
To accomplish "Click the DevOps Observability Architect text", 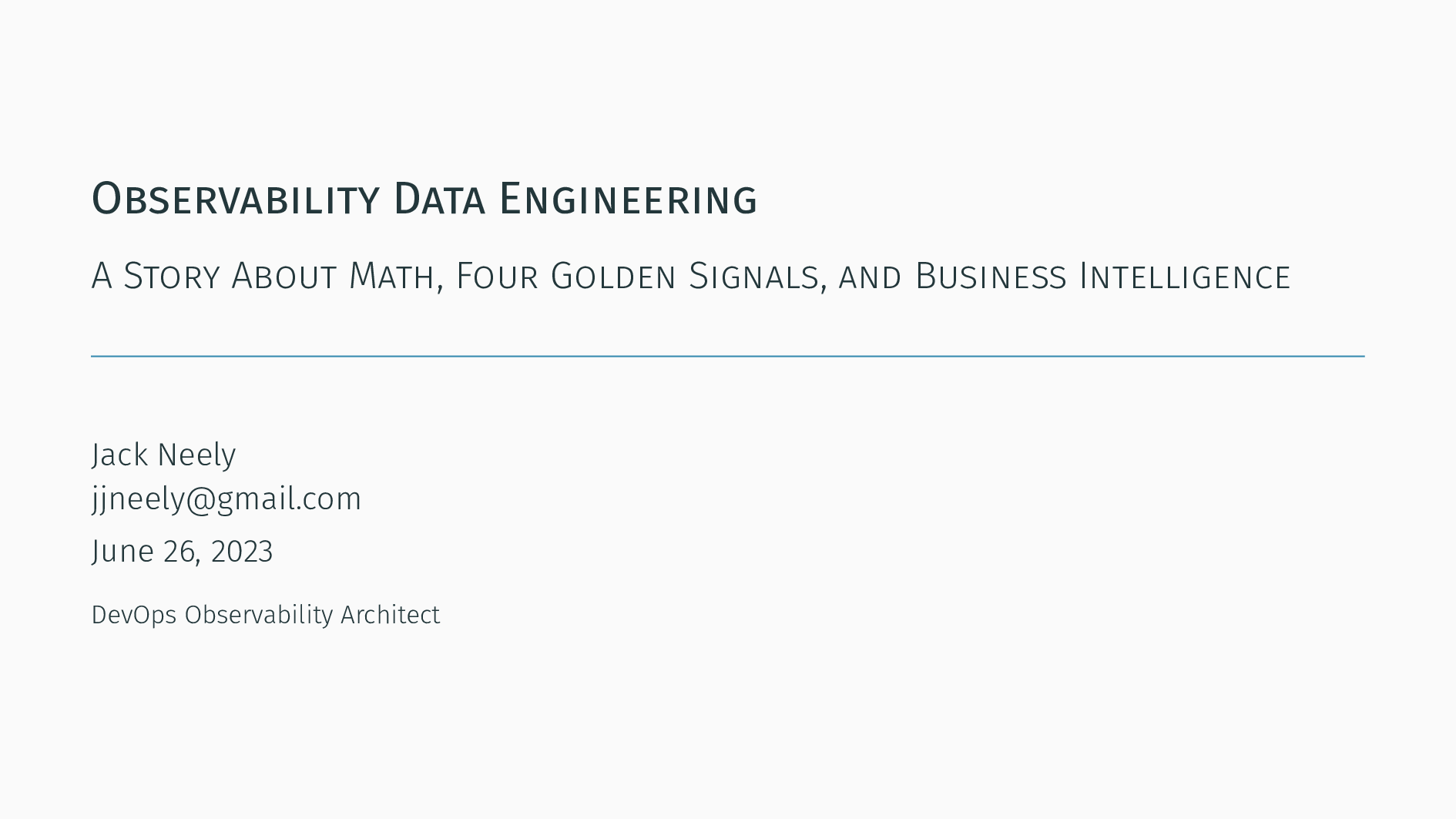I will pos(266,615).
